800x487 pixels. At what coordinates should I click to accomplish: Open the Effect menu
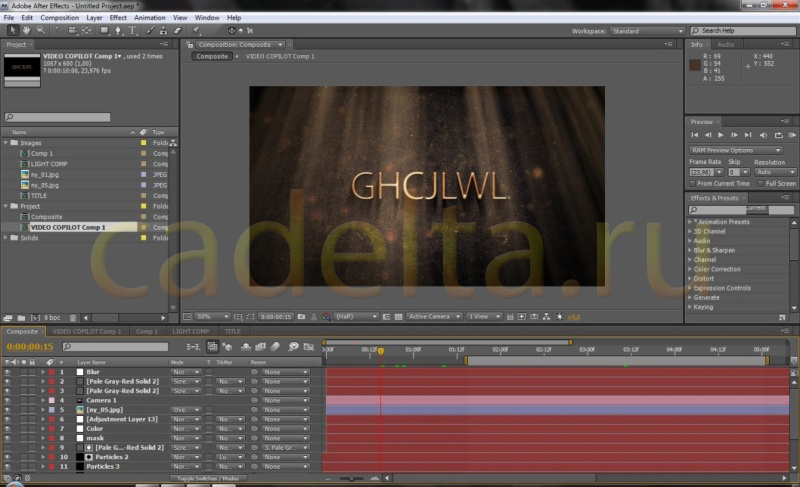118,17
